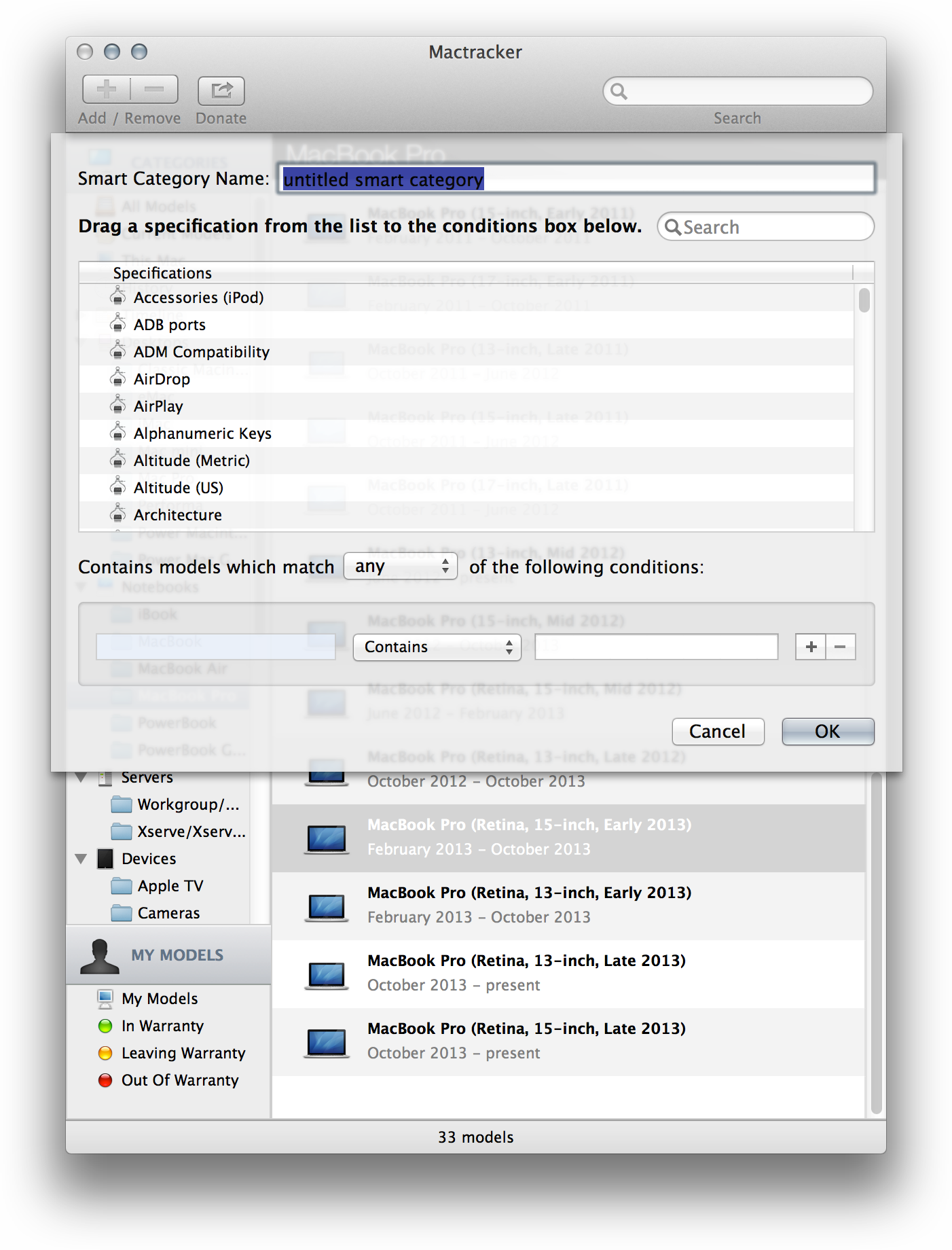Select the Alphanumeric Keys specification icon

(x=118, y=433)
